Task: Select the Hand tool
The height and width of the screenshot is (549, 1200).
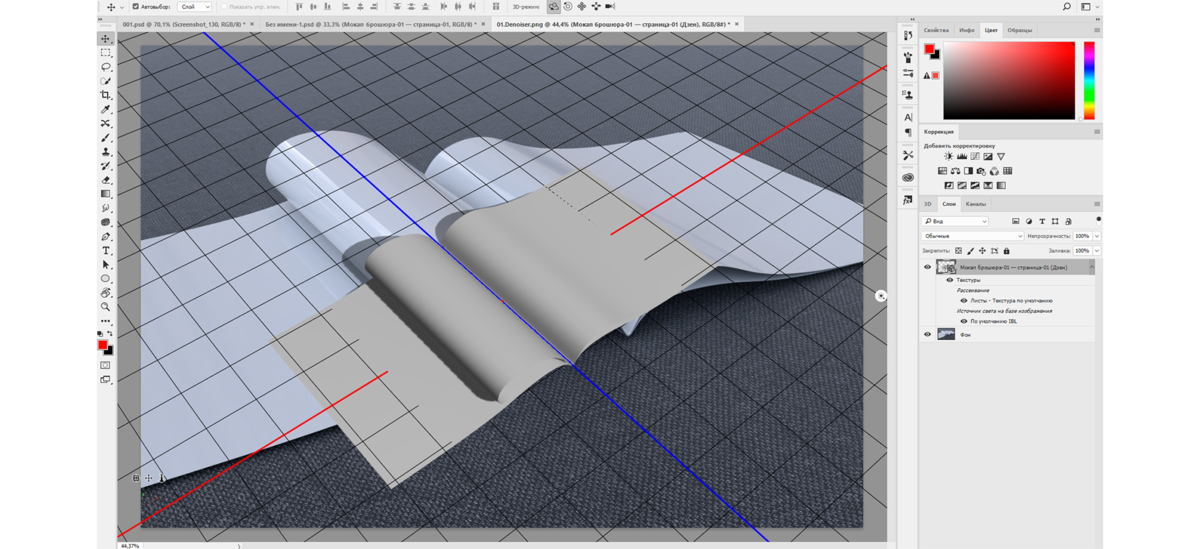Action: (106, 293)
